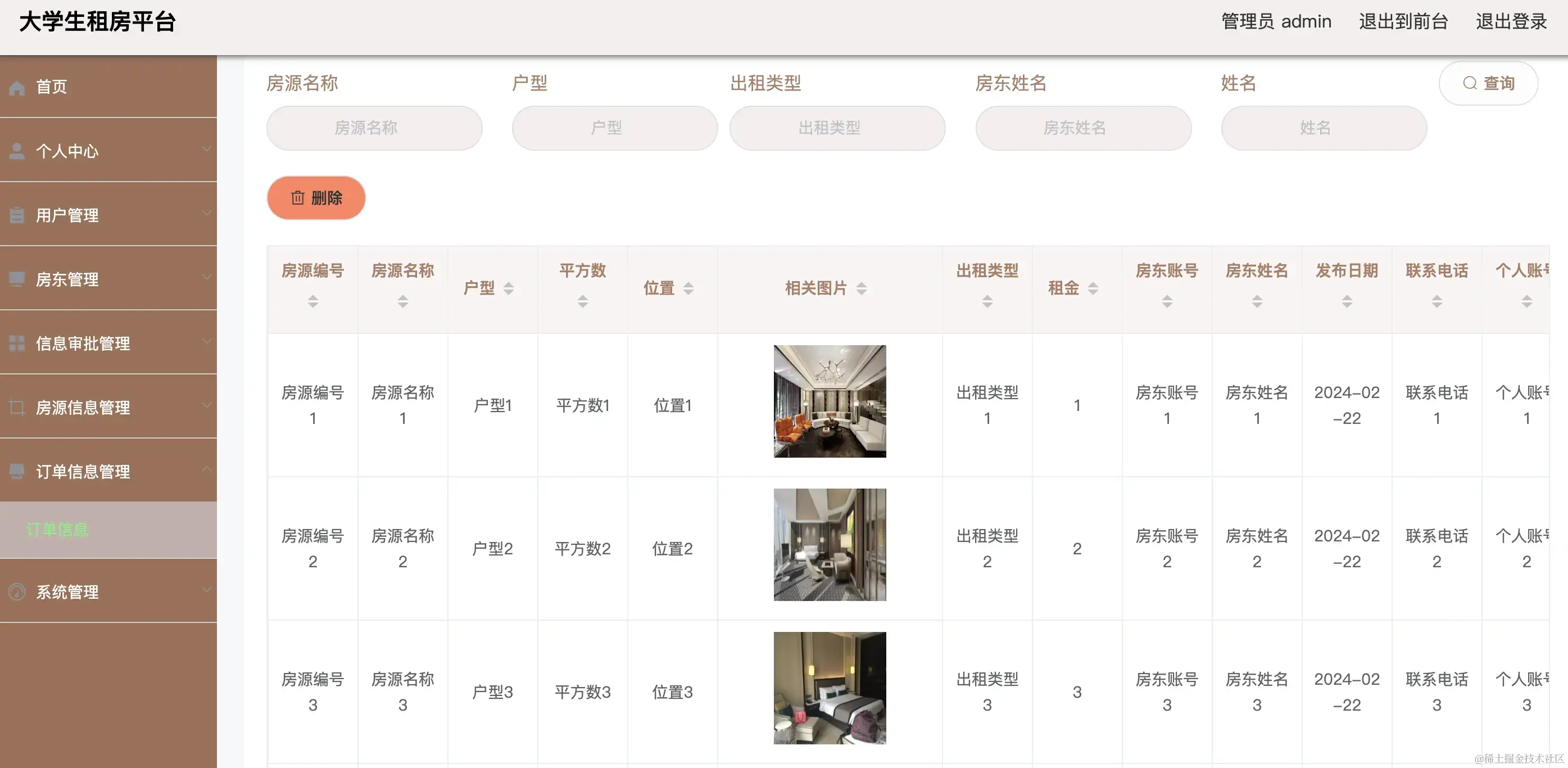This screenshot has width=1568, height=768.
Task: Click the trash icon inside 删除 button
Action: tap(297, 197)
